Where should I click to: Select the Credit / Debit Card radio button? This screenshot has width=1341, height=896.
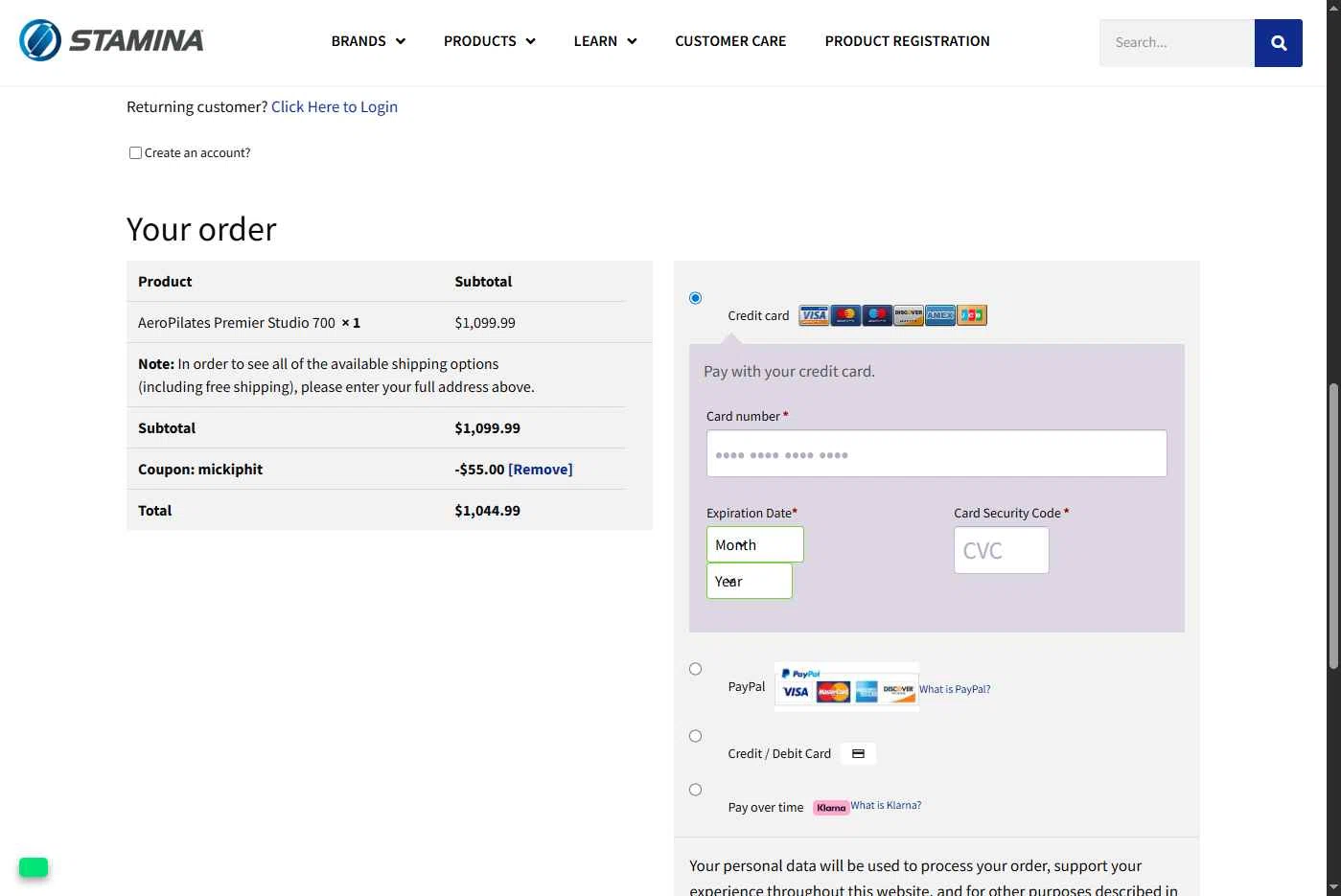[x=696, y=736]
